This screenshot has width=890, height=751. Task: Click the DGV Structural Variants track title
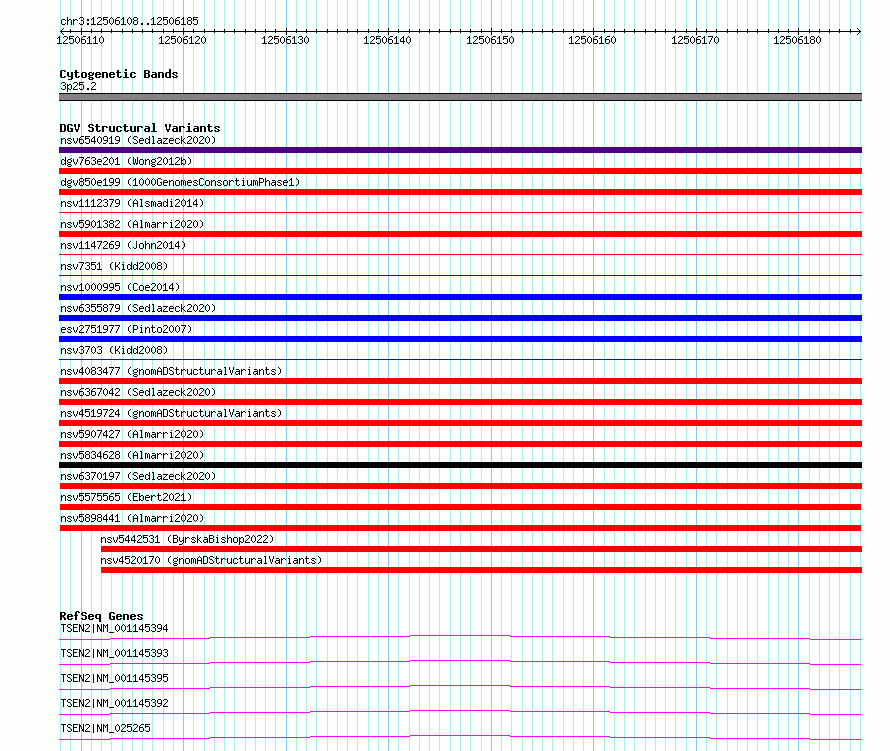pyautogui.click(x=140, y=128)
